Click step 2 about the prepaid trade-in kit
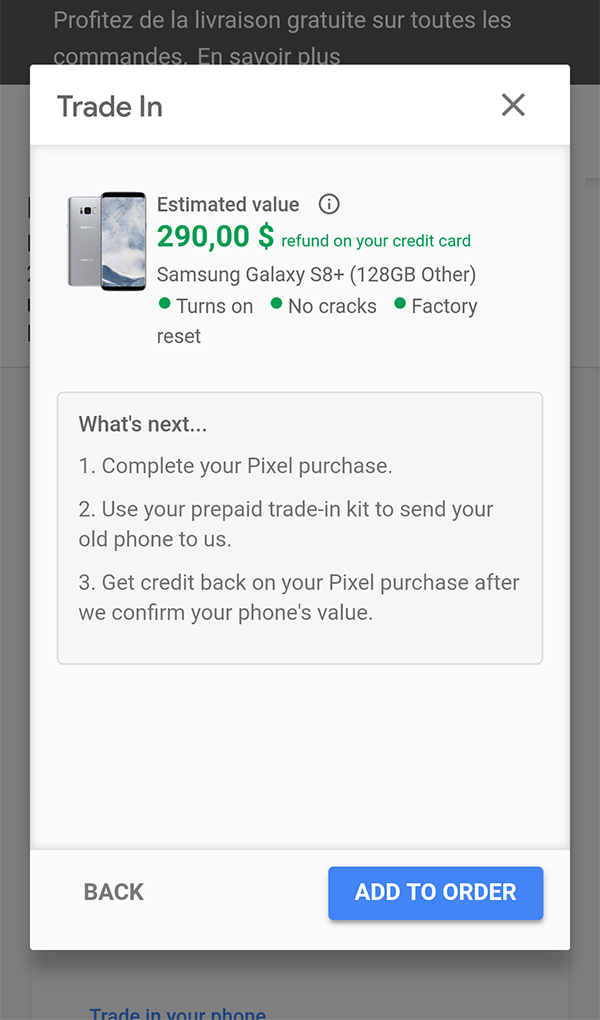This screenshot has width=600, height=1020. pyautogui.click(x=286, y=524)
